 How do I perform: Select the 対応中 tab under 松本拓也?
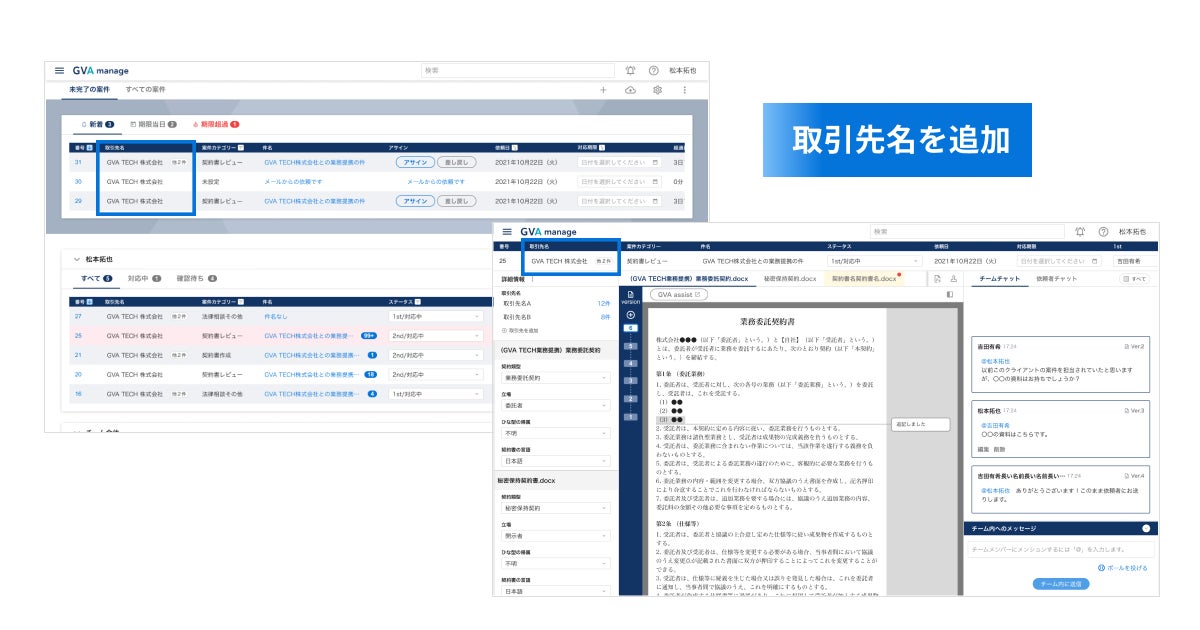(144, 278)
